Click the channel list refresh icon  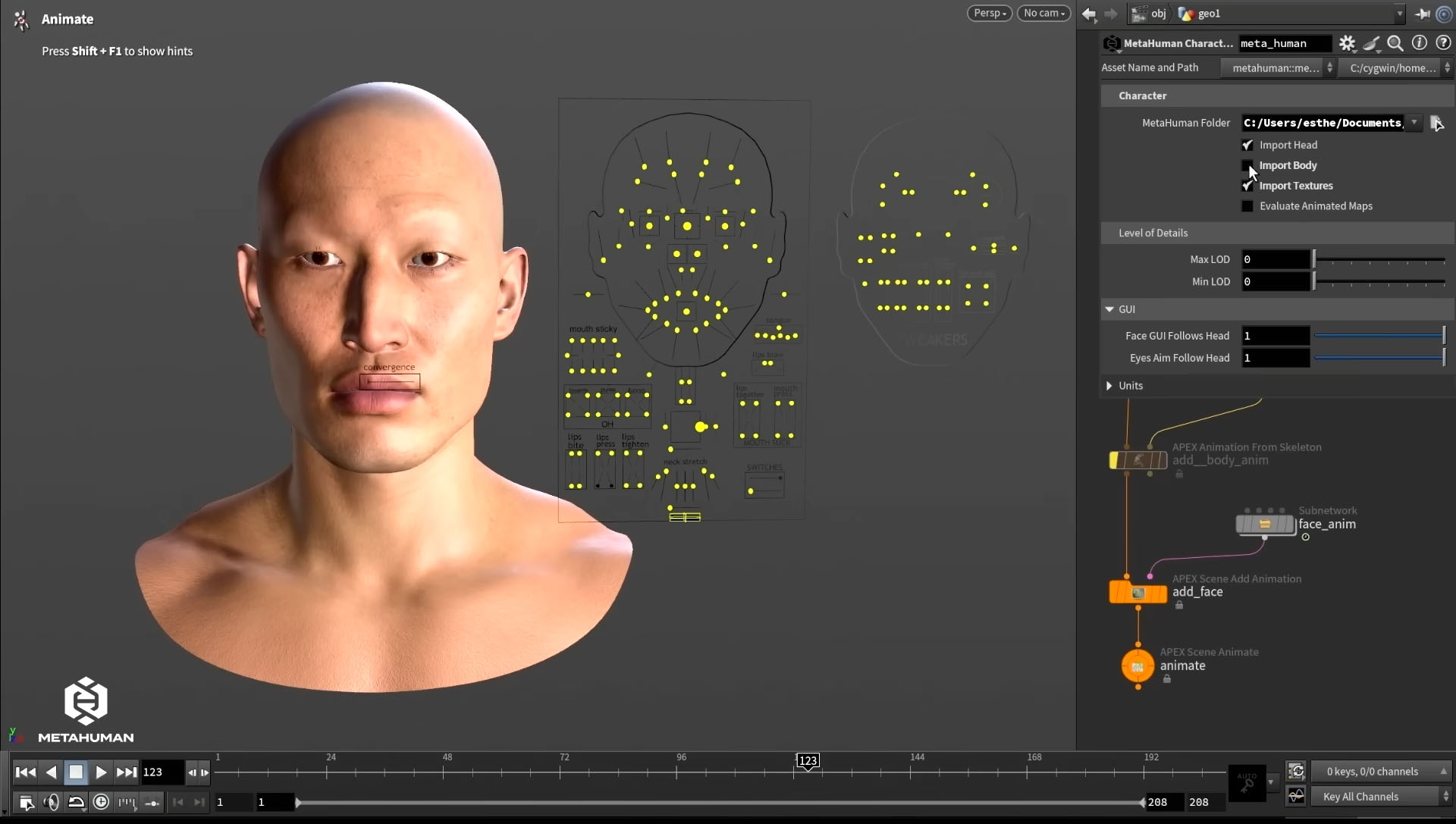pos(1296,771)
